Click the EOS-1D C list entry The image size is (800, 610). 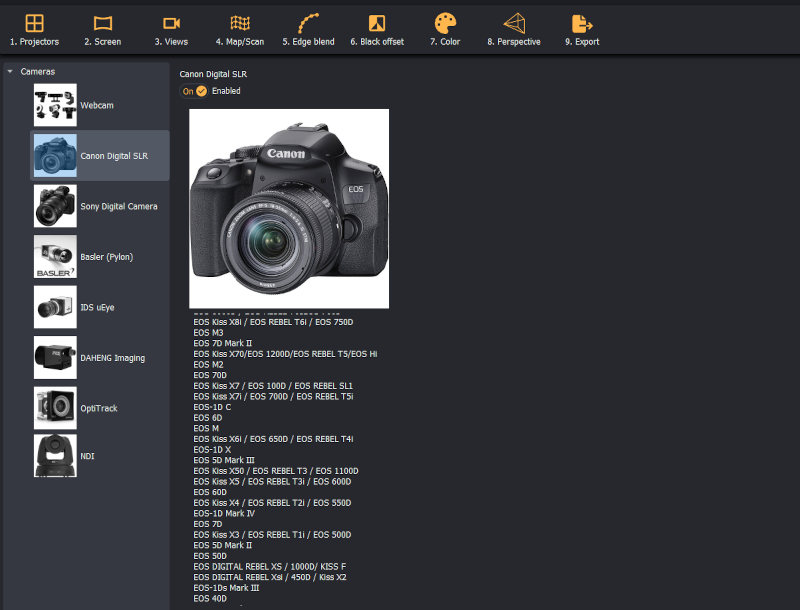point(212,407)
